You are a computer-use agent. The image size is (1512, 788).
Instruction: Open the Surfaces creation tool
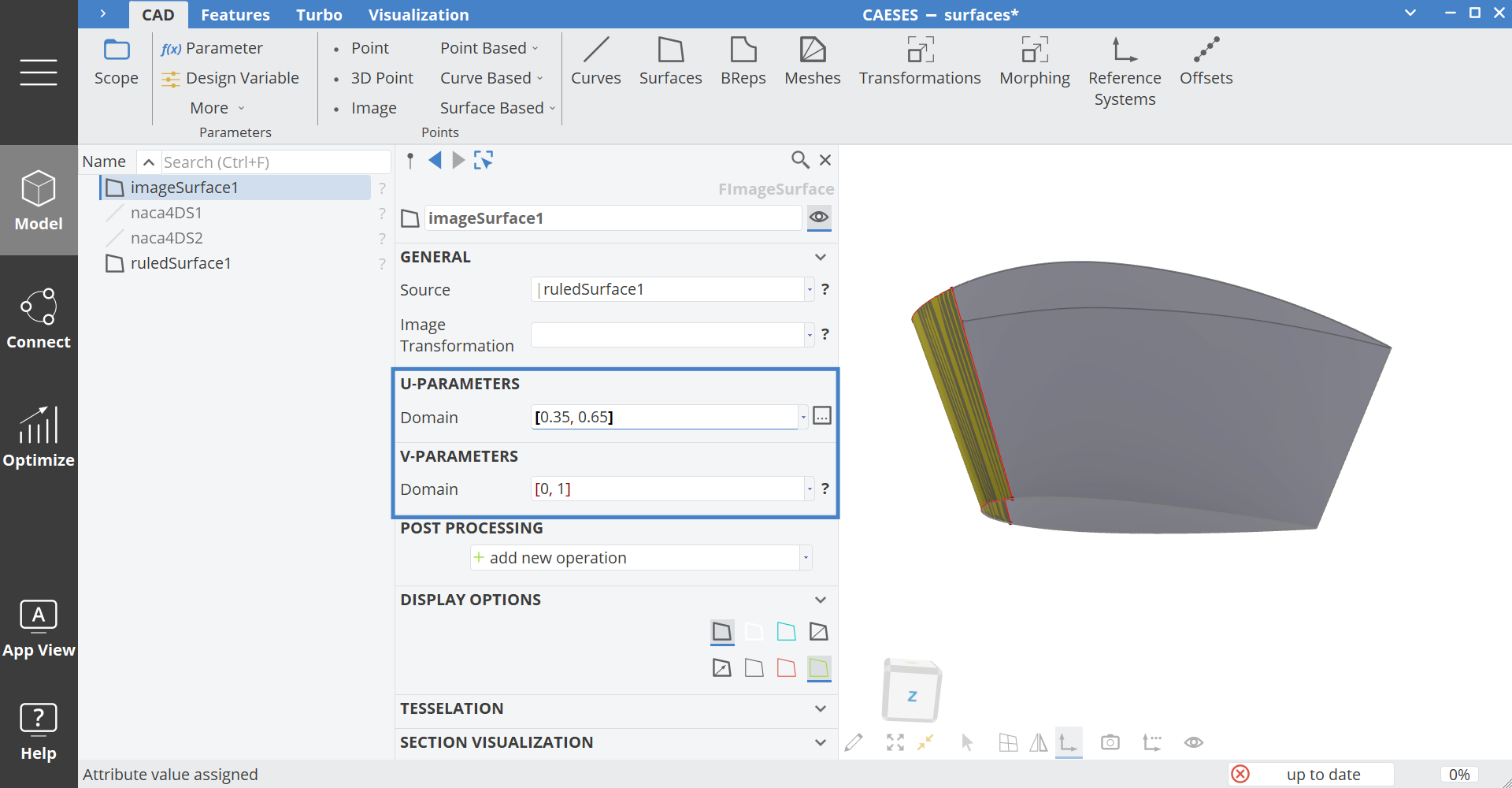(670, 61)
